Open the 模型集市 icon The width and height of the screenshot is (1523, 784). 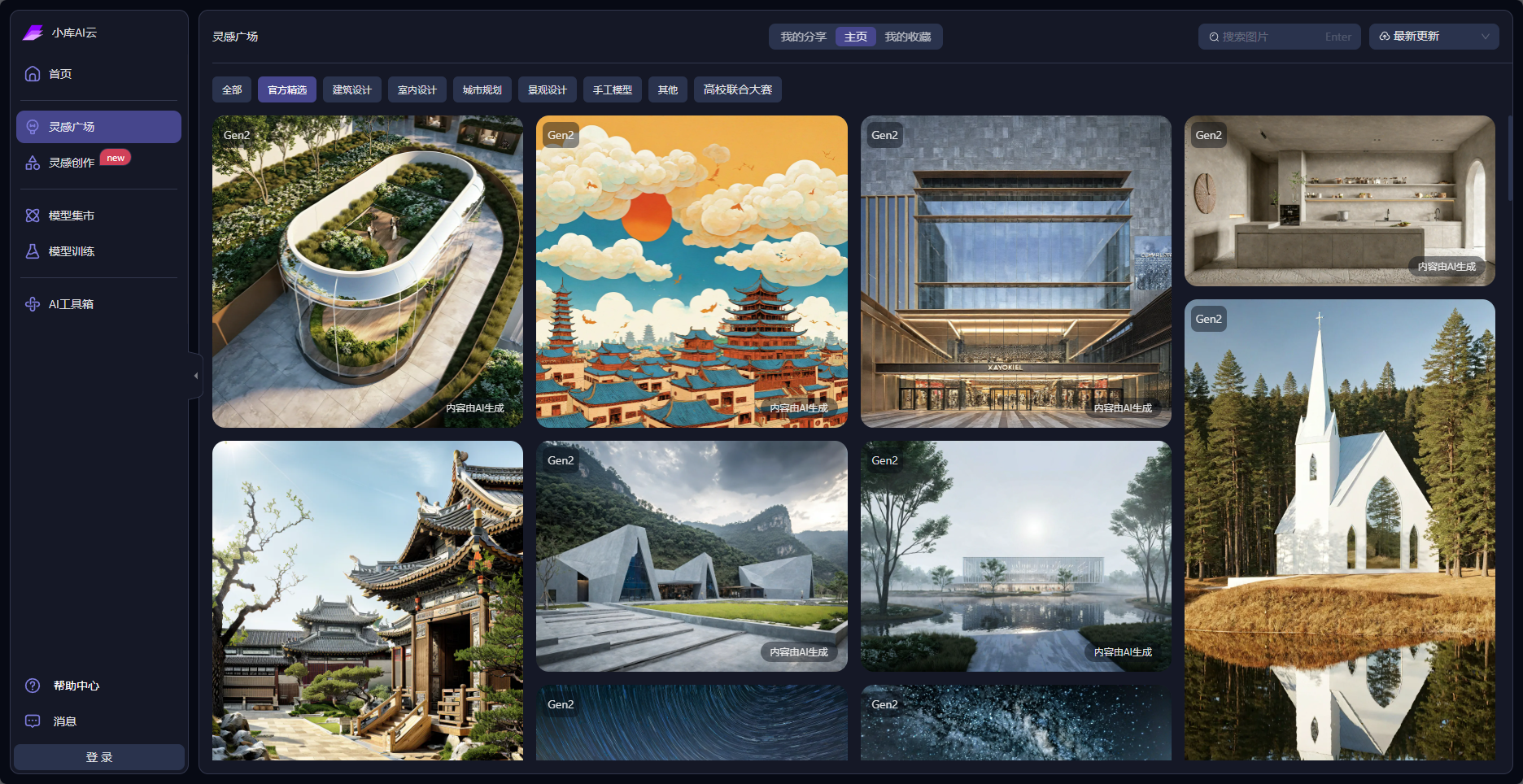tap(33, 216)
